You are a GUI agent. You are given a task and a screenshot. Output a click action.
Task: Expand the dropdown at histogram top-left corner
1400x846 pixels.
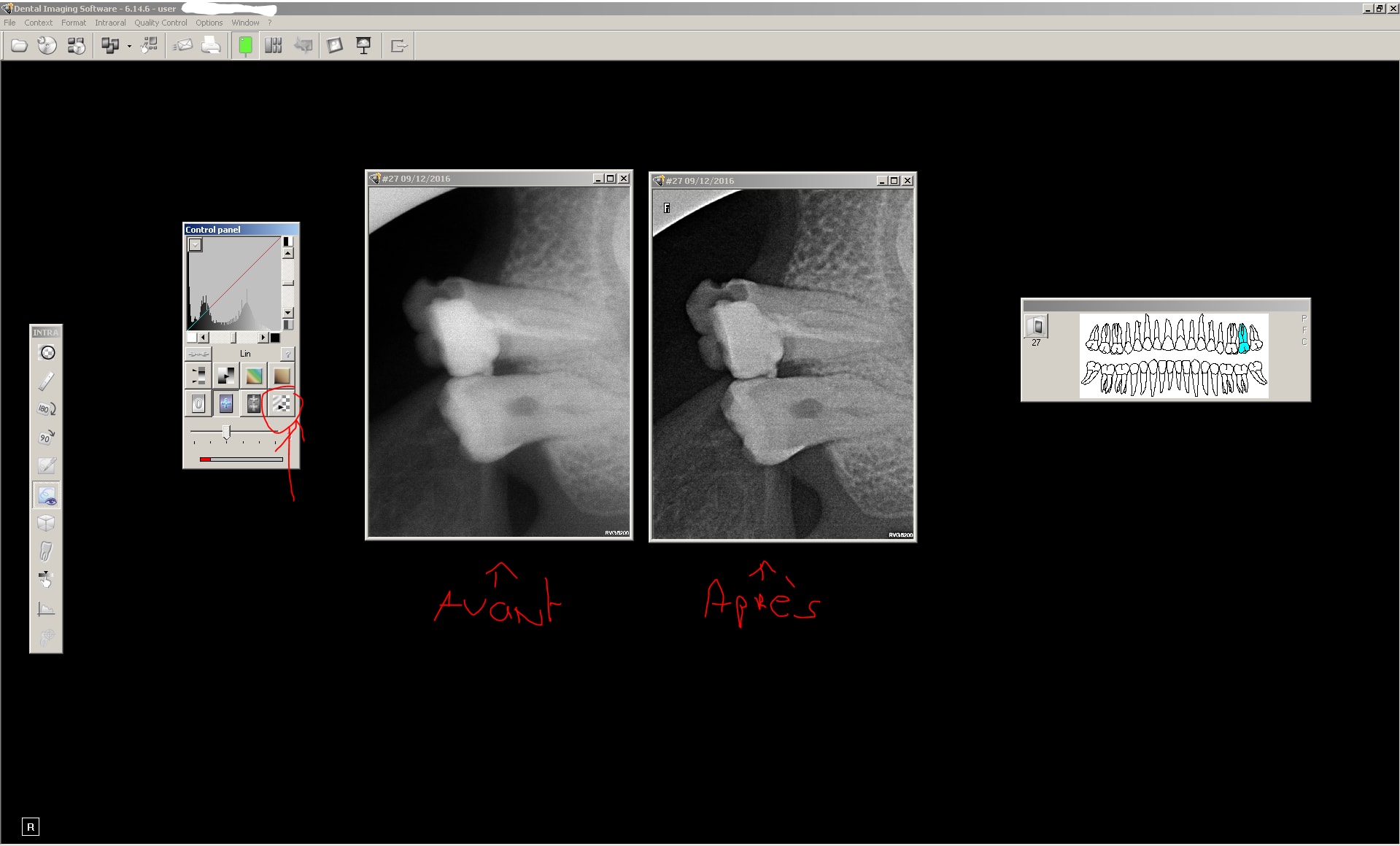pyautogui.click(x=196, y=245)
